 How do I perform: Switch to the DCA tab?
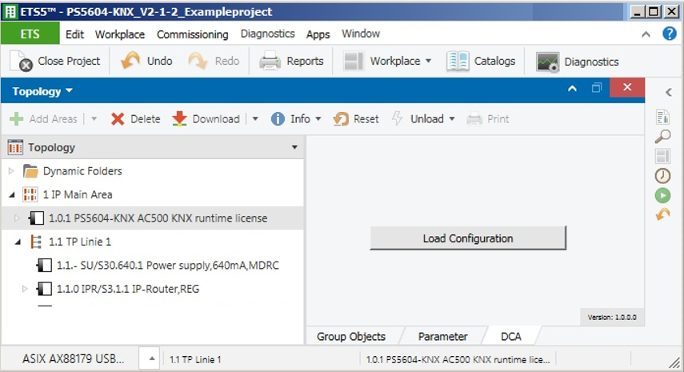pos(511,336)
